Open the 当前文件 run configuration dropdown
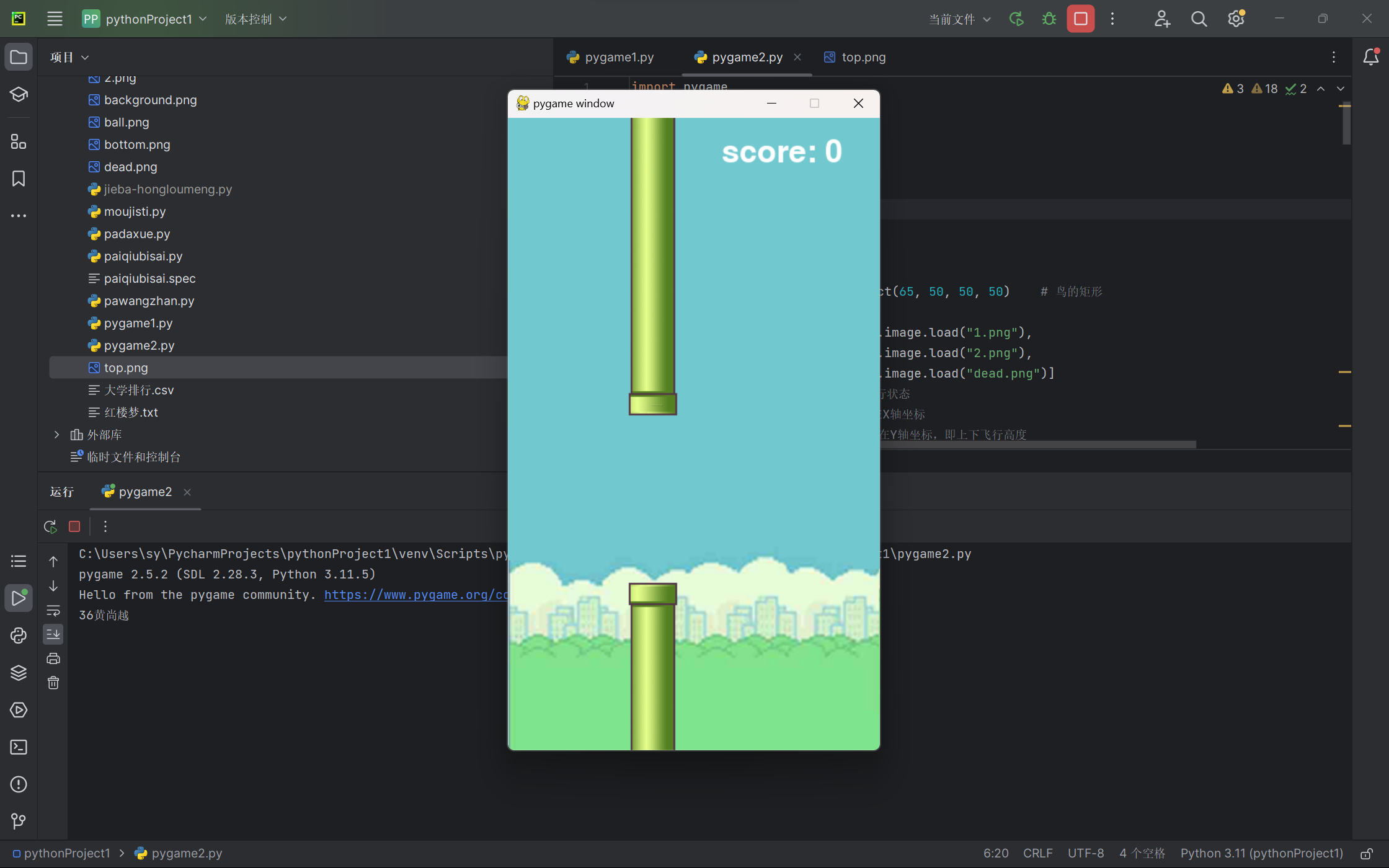This screenshot has height=868, width=1389. click(959, 19)
